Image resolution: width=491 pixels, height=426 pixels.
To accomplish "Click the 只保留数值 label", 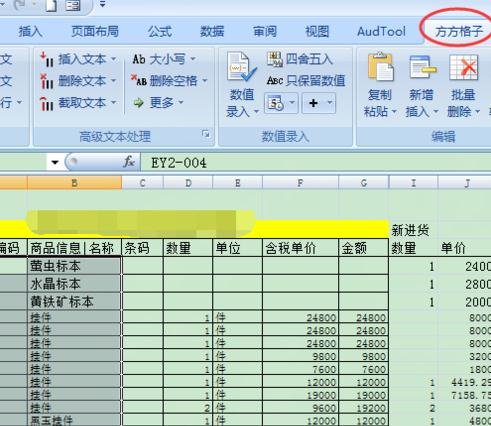I will (316, 81).
